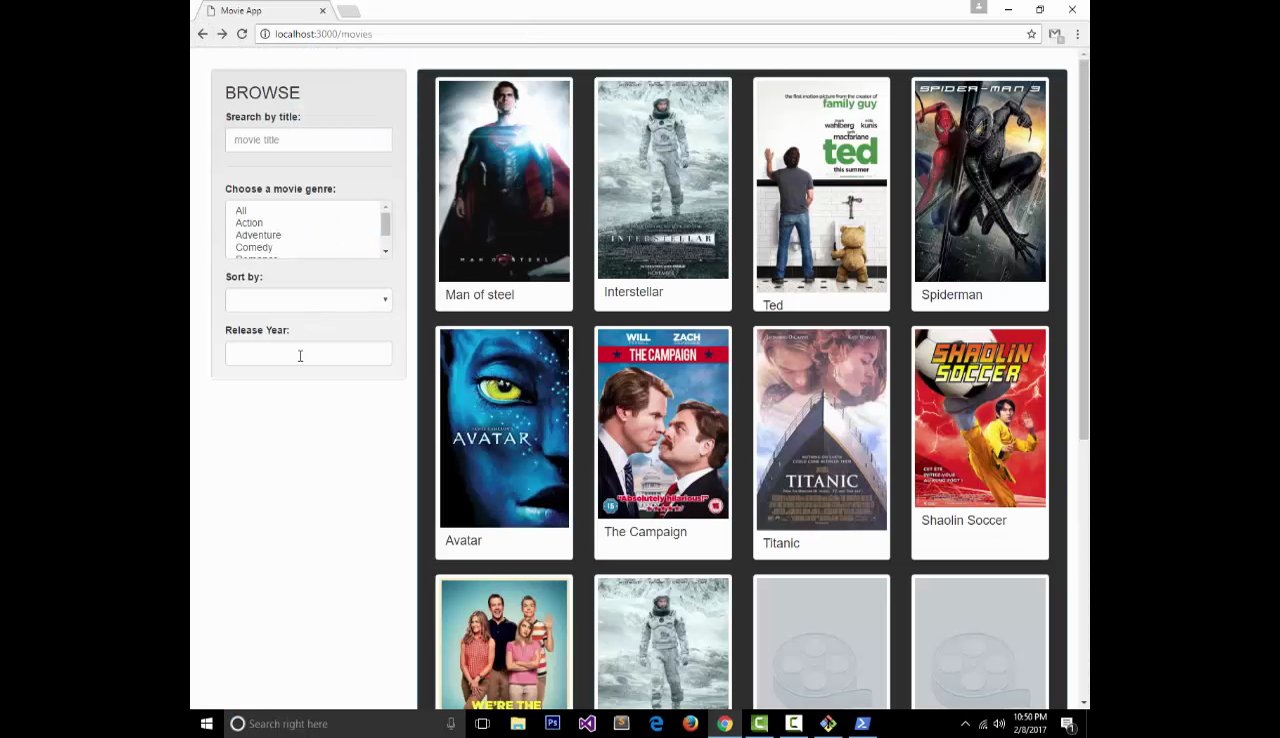Focus the Search by title input
The image size is (1280, 738).
coord(308,140)
